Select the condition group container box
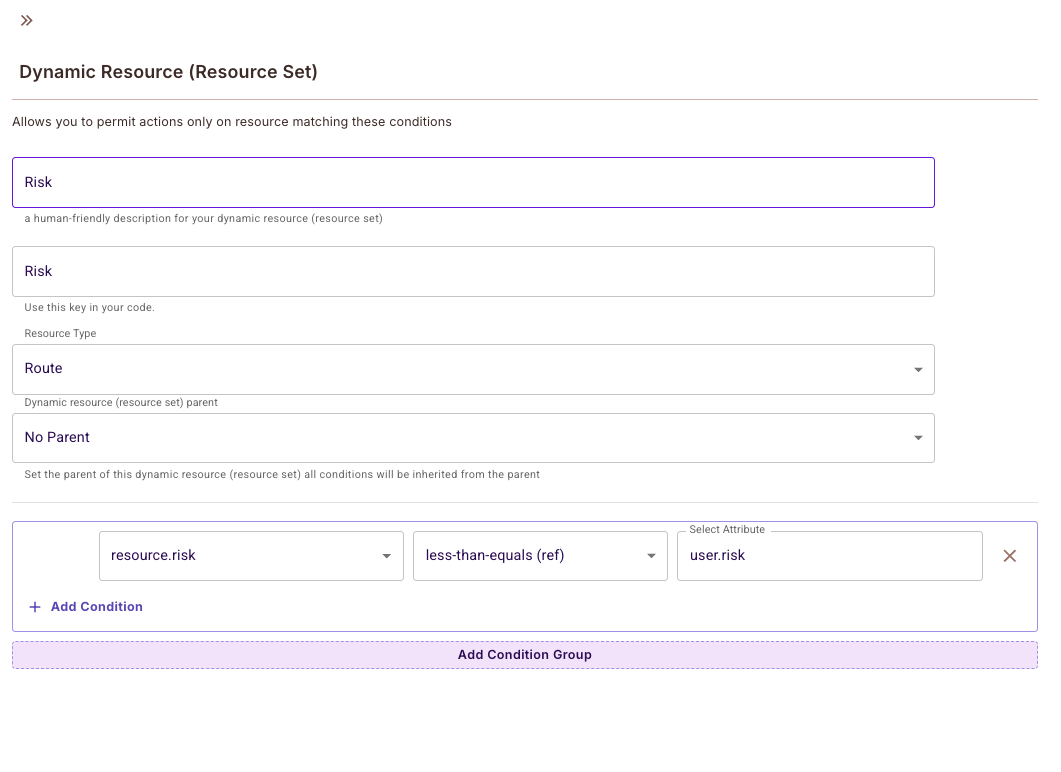1061x772 pixels. [524, 576]
